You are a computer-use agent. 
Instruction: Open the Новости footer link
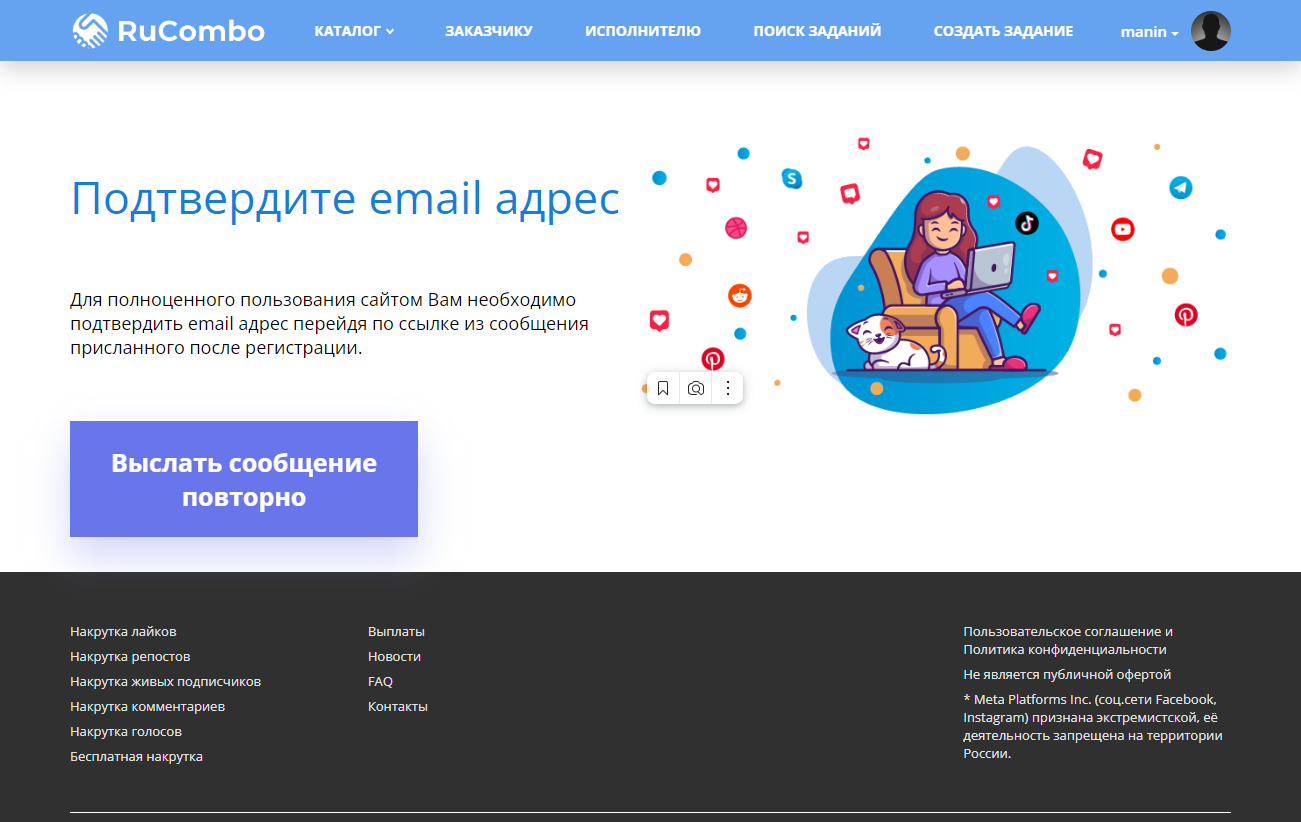click(394, 657)
